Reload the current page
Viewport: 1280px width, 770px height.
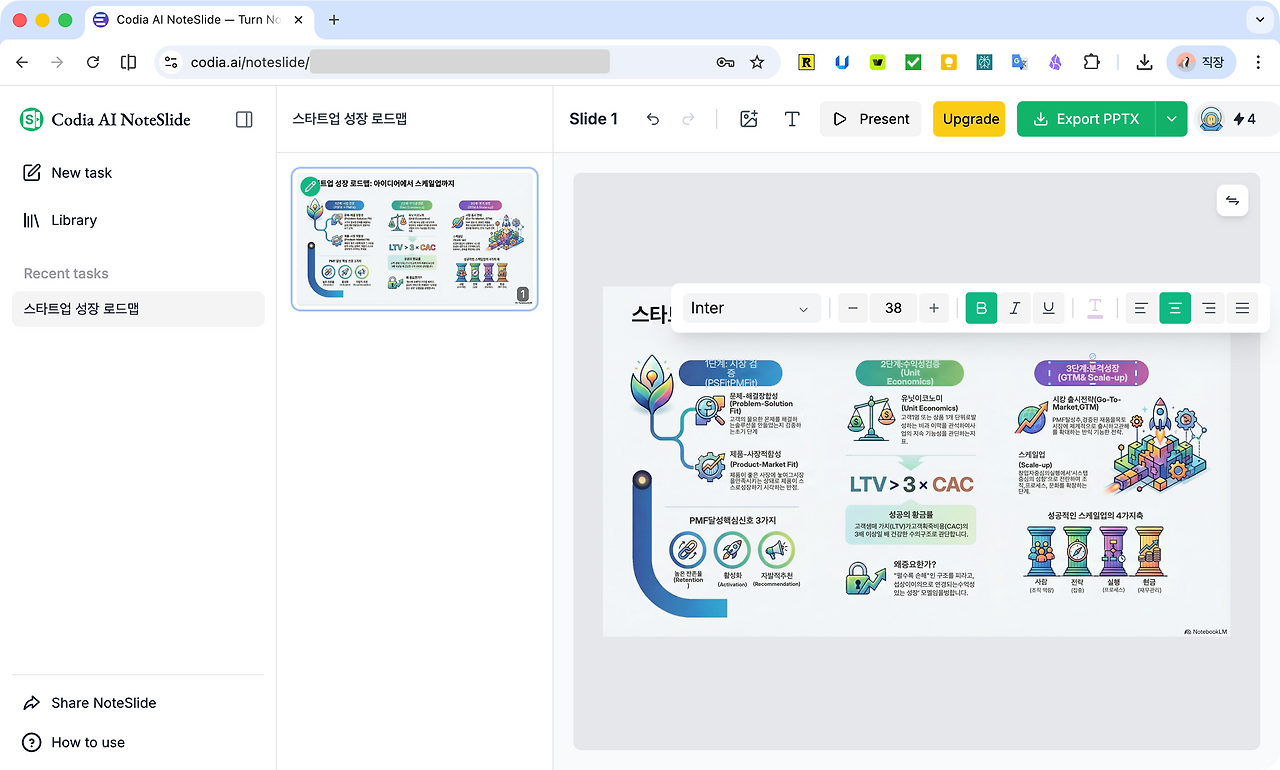[x=93, y=62]
